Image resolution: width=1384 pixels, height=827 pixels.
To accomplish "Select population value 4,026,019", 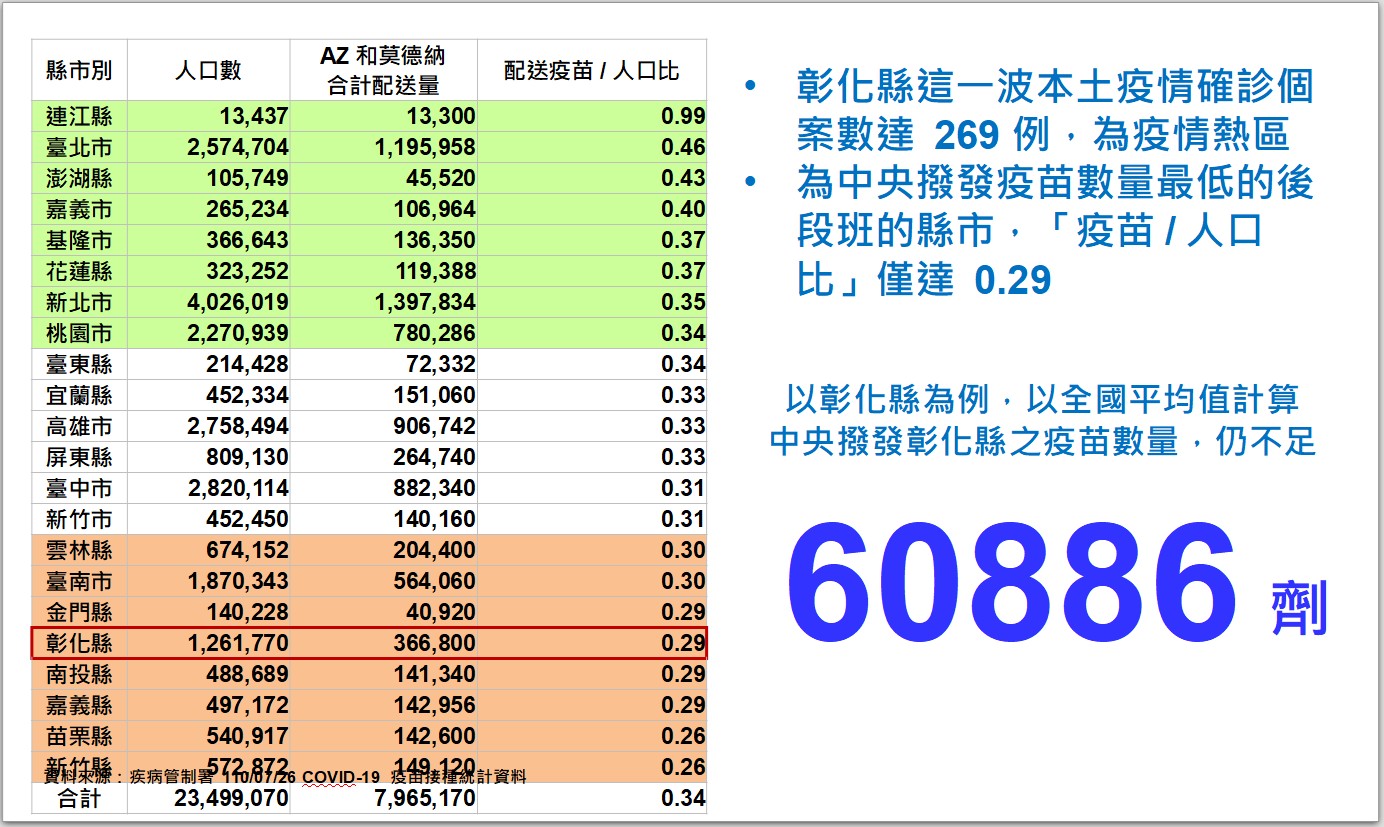I will (238, 302).
